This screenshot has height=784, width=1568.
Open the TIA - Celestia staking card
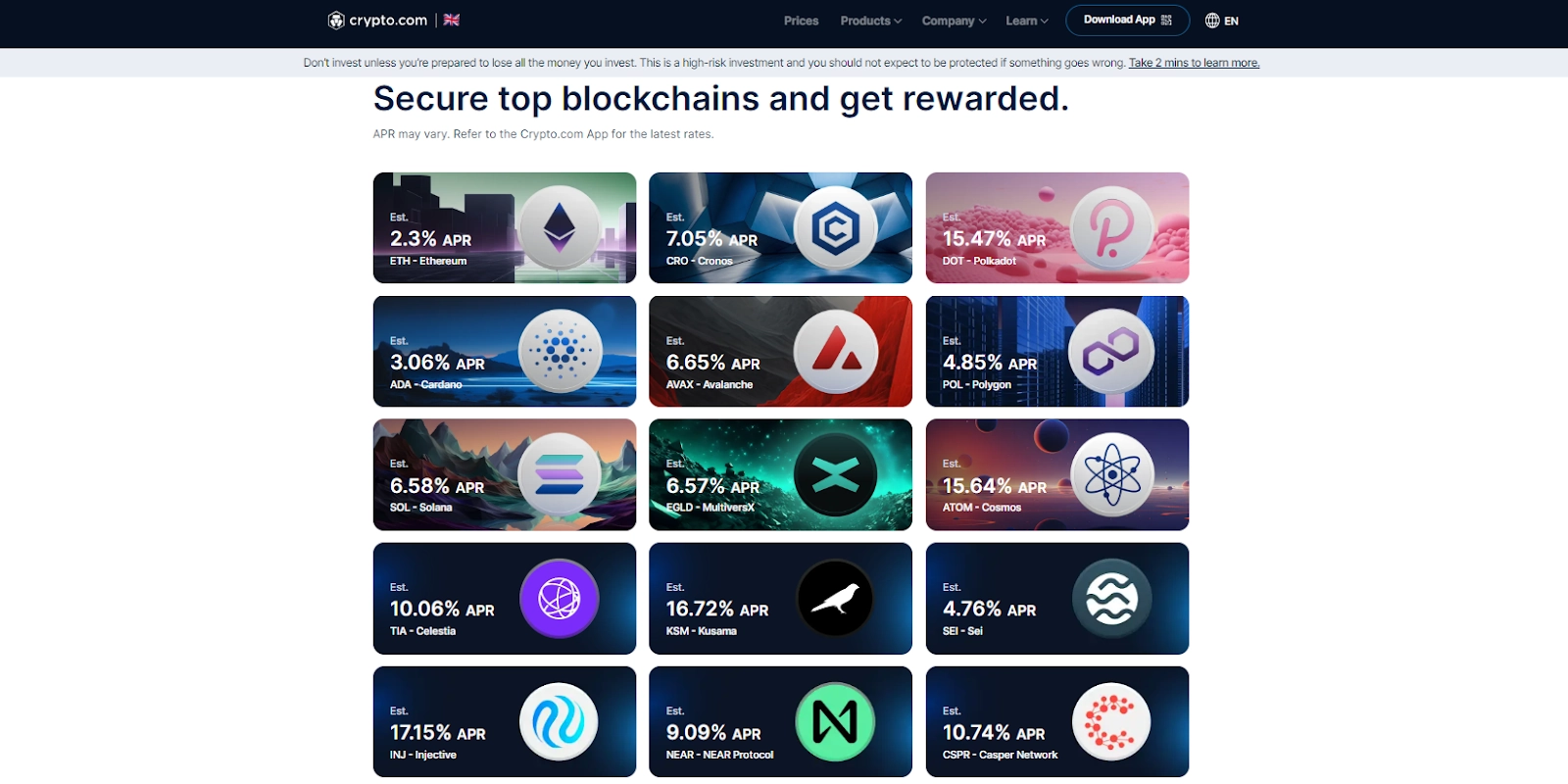click(x=504, y=599)
